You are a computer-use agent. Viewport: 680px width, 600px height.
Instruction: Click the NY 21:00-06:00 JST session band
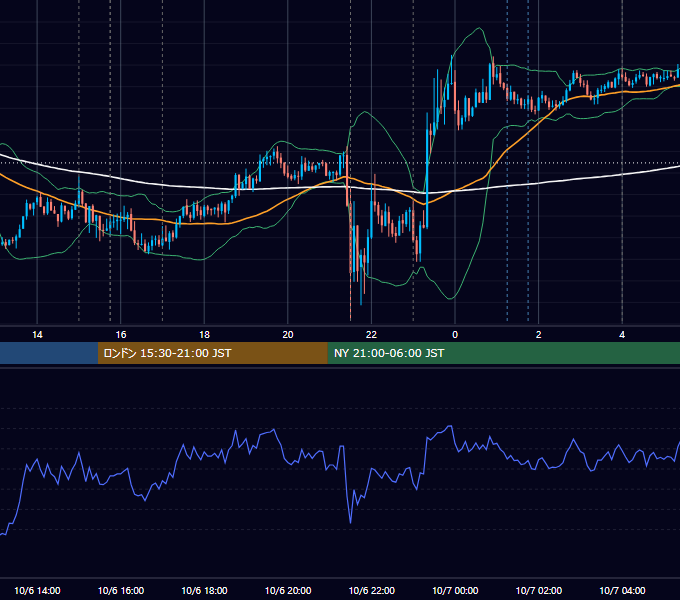[x=503, y=353]
